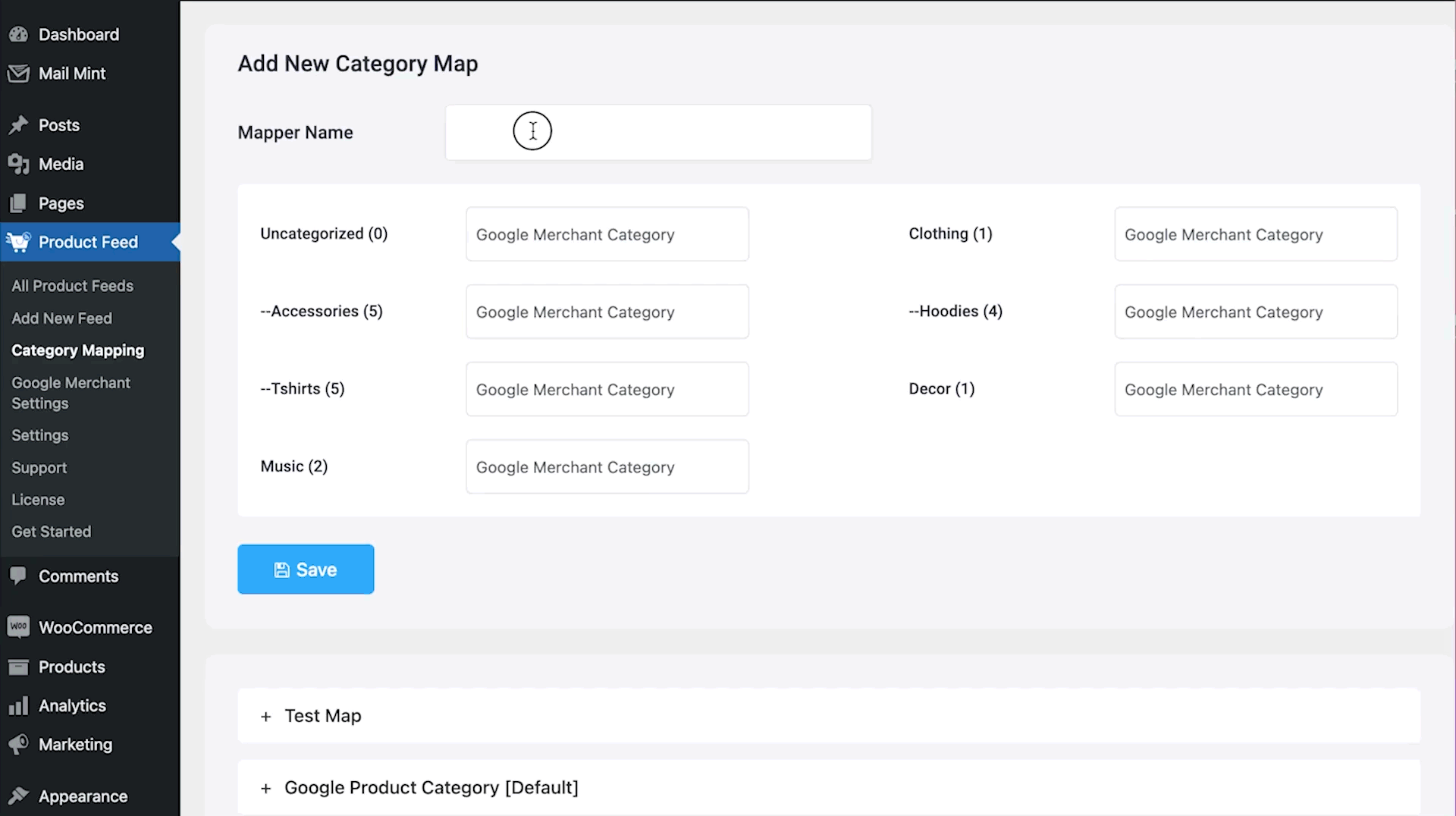Image resolution: width=1456 pixels, height=816 pixels.
Task: Click the WooCommerce logo icon
Action: tap(18, 627)
